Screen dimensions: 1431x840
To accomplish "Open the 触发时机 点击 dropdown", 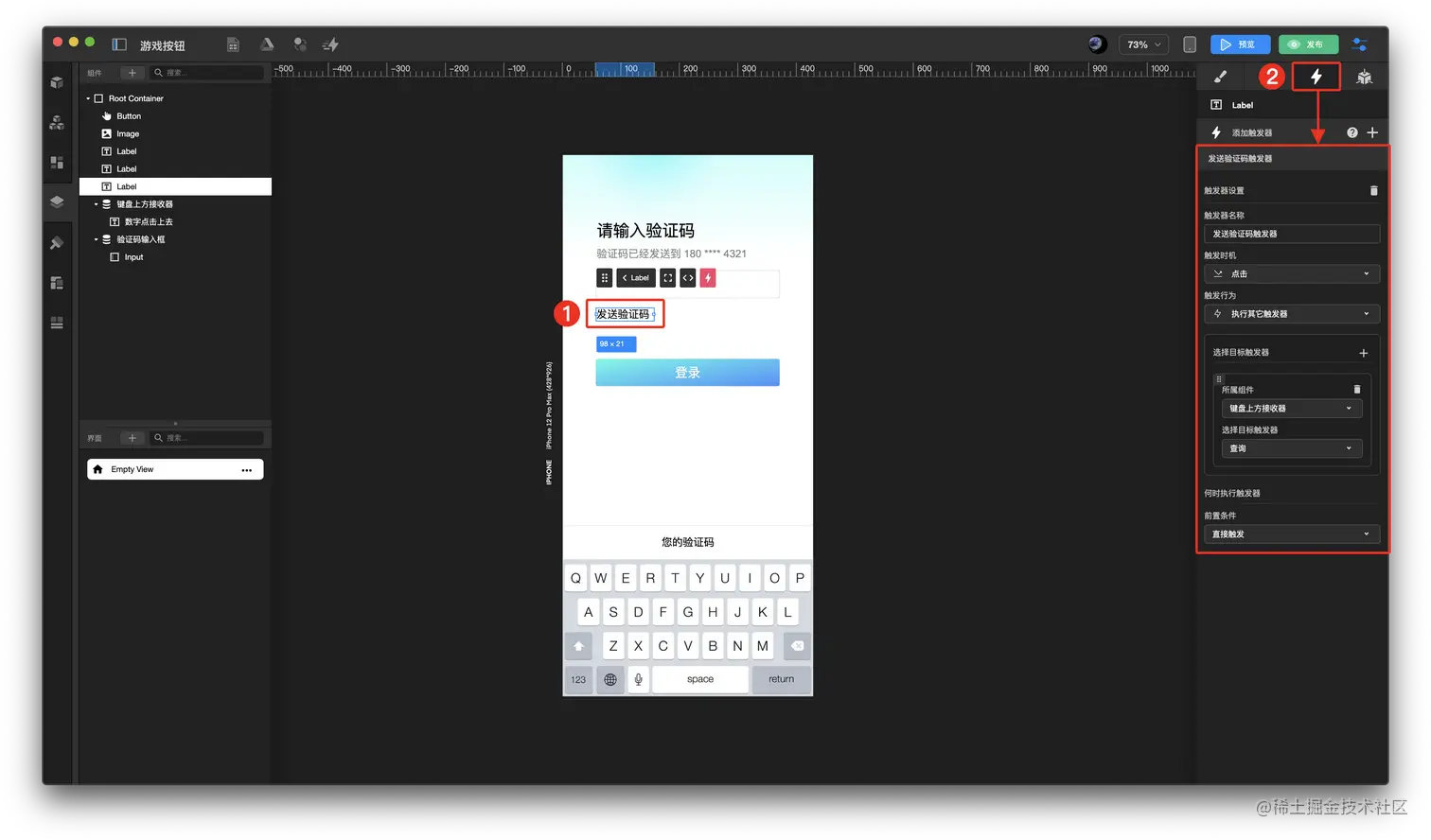I will (x=1292, y=273).
